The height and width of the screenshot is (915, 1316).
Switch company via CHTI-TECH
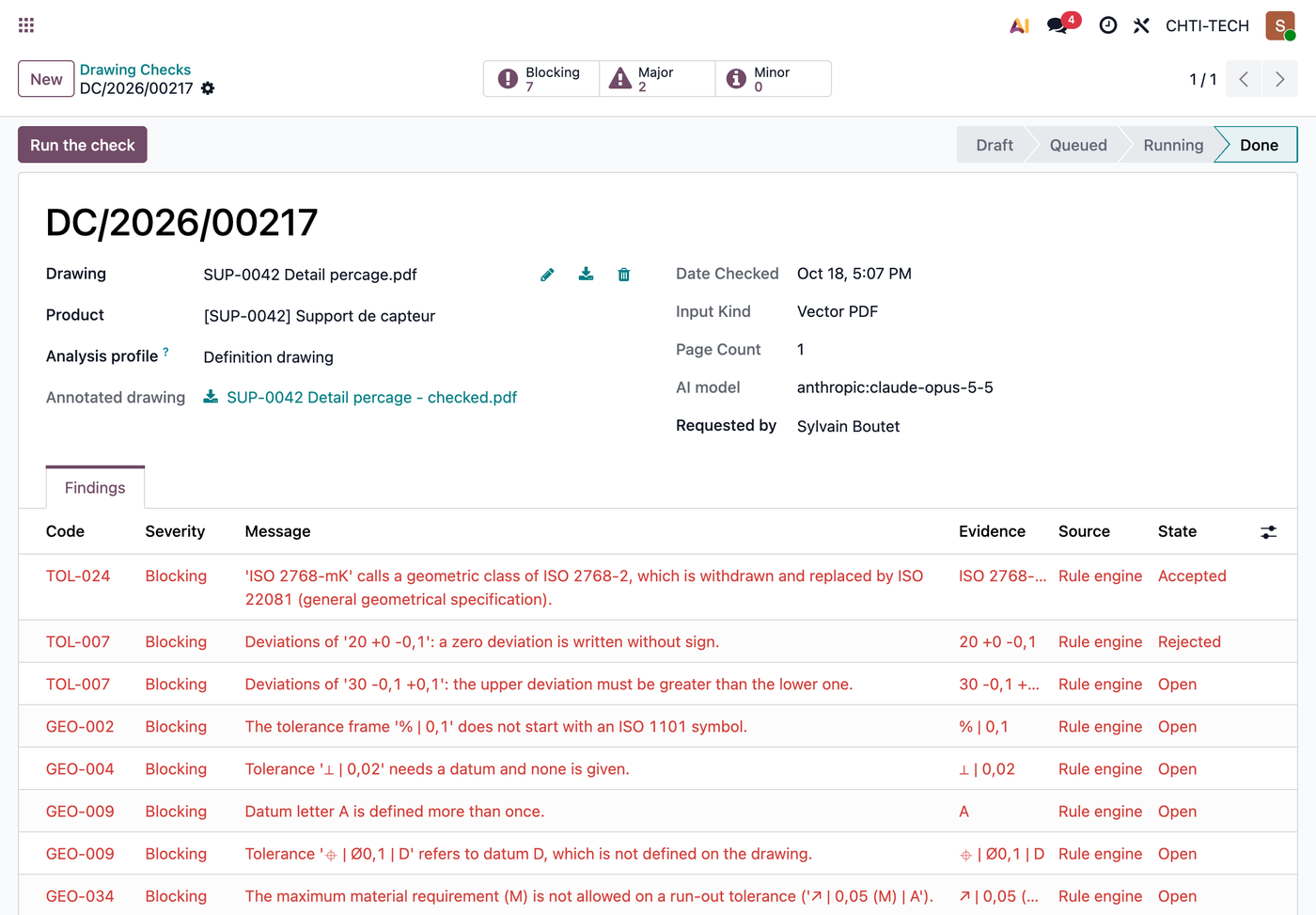tap(1207, 25)
